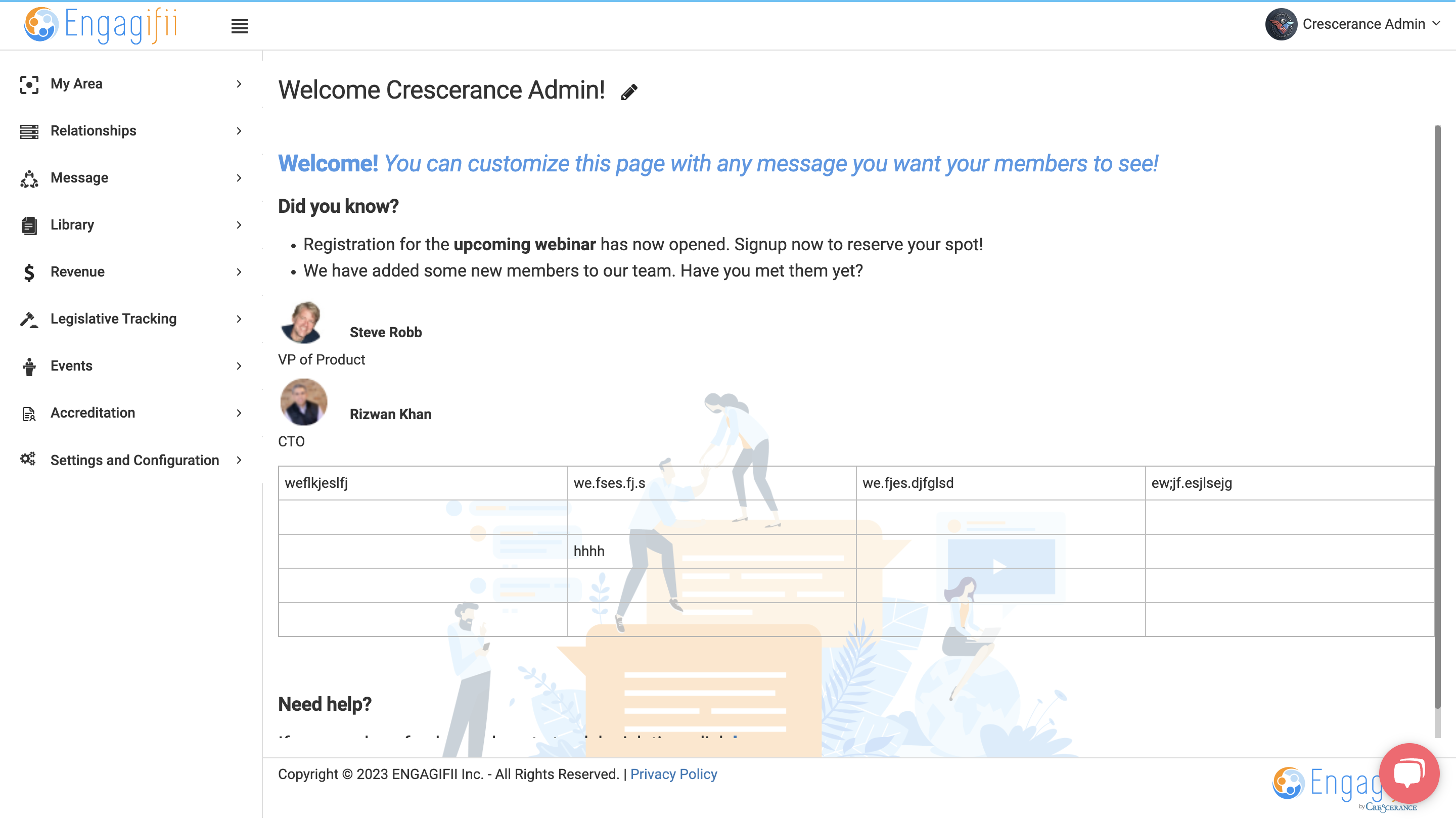Open the My Area menu item
The image size is (1456, 820).
pos(131,84)
